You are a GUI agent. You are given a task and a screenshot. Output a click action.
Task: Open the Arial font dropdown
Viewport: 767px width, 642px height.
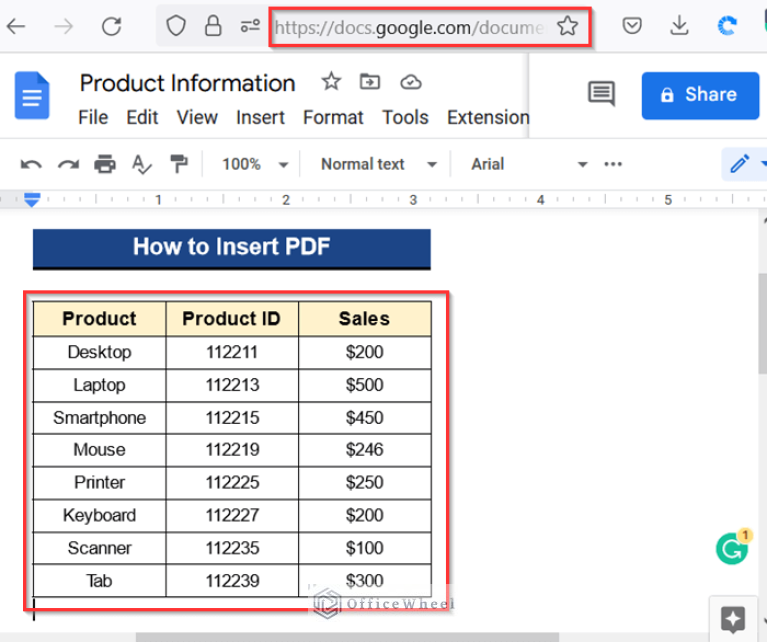point(528,164)
